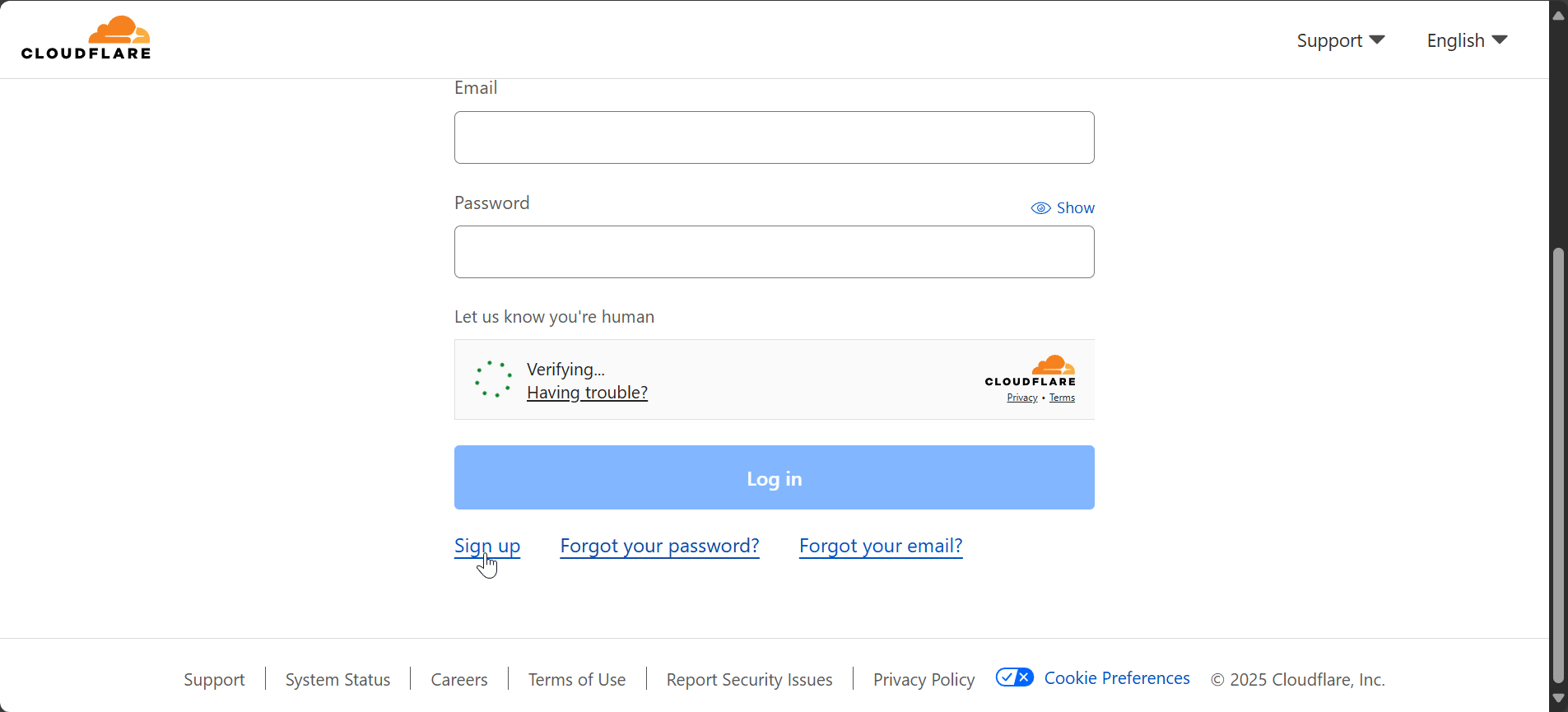Click the verifying spinner icon

click(x=493, y=379)
